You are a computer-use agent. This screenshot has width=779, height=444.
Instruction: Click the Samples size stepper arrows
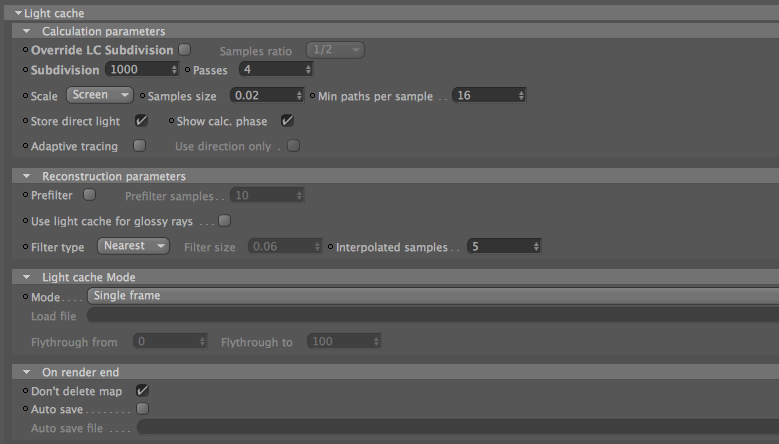(299, 95)
